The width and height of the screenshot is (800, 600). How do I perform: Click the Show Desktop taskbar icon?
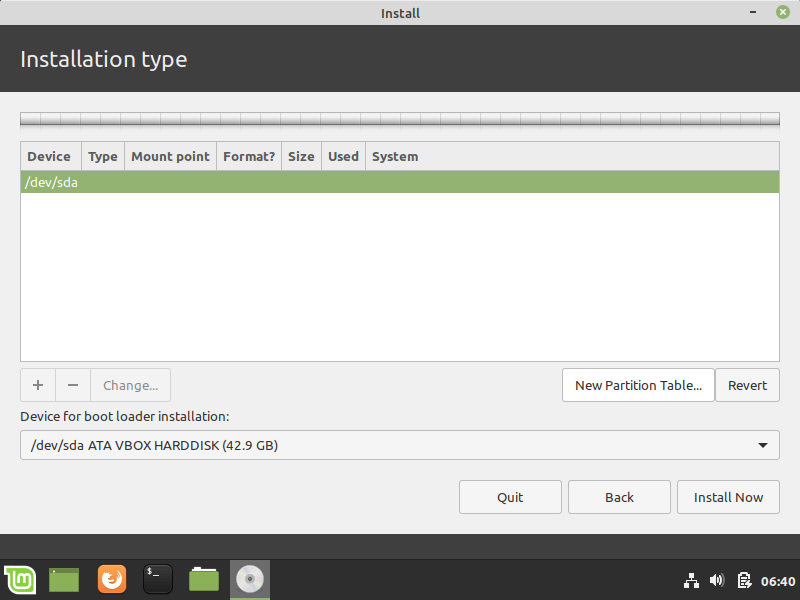point(64,580)
